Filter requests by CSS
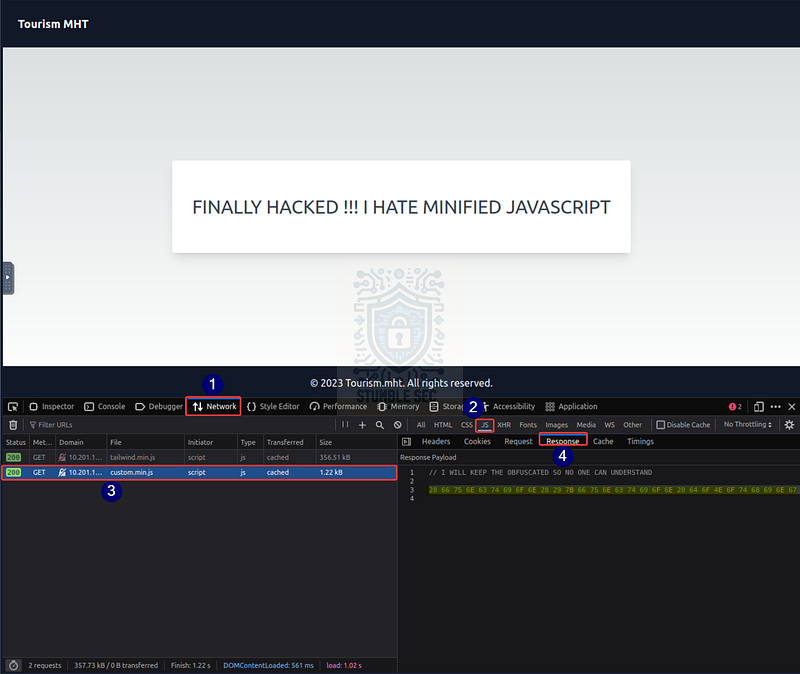Viewport: 800px width, 674px height. coord(466,425)
